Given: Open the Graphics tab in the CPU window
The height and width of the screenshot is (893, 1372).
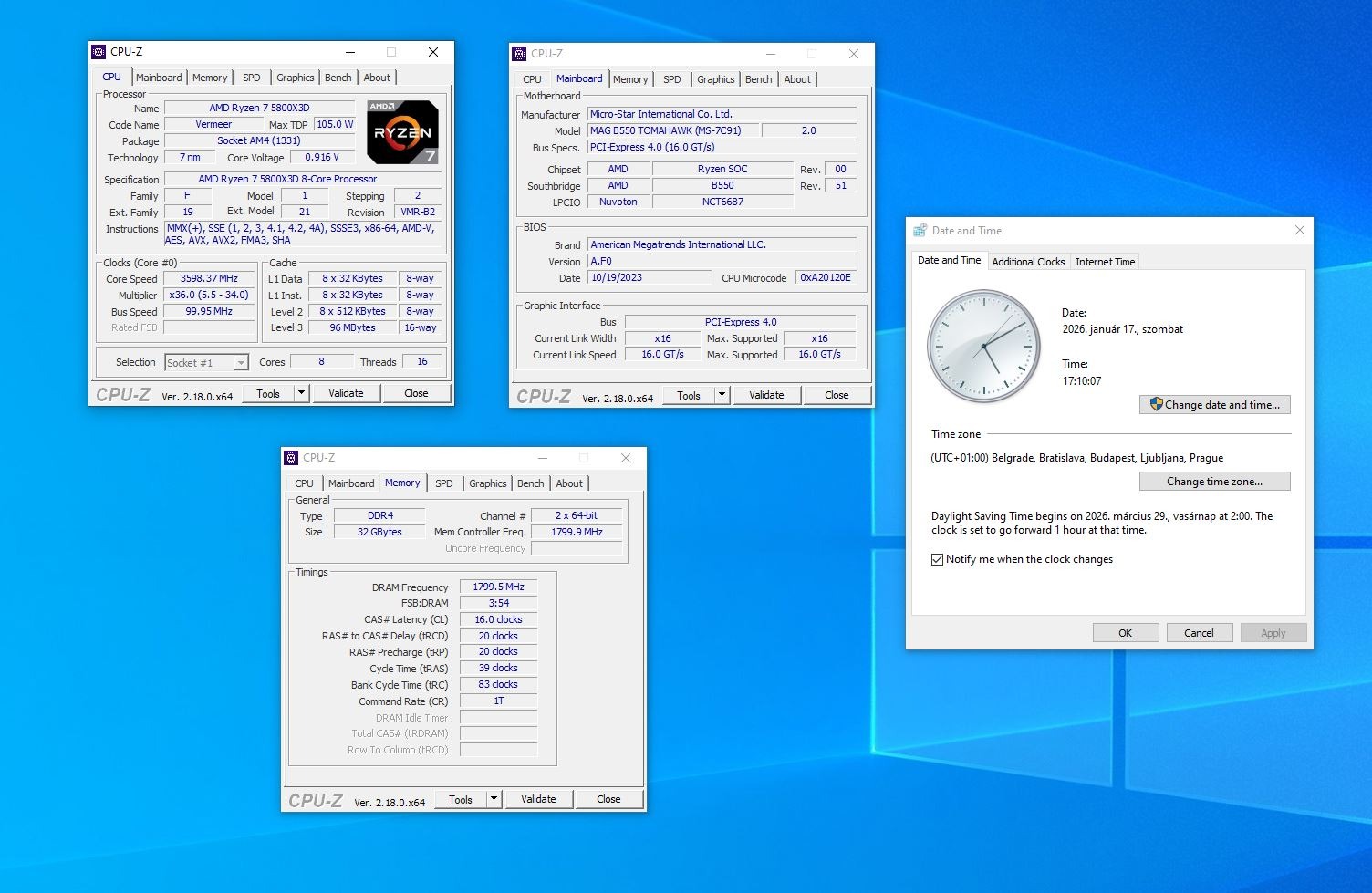Looking at the screenshot, I should (296, 78).
